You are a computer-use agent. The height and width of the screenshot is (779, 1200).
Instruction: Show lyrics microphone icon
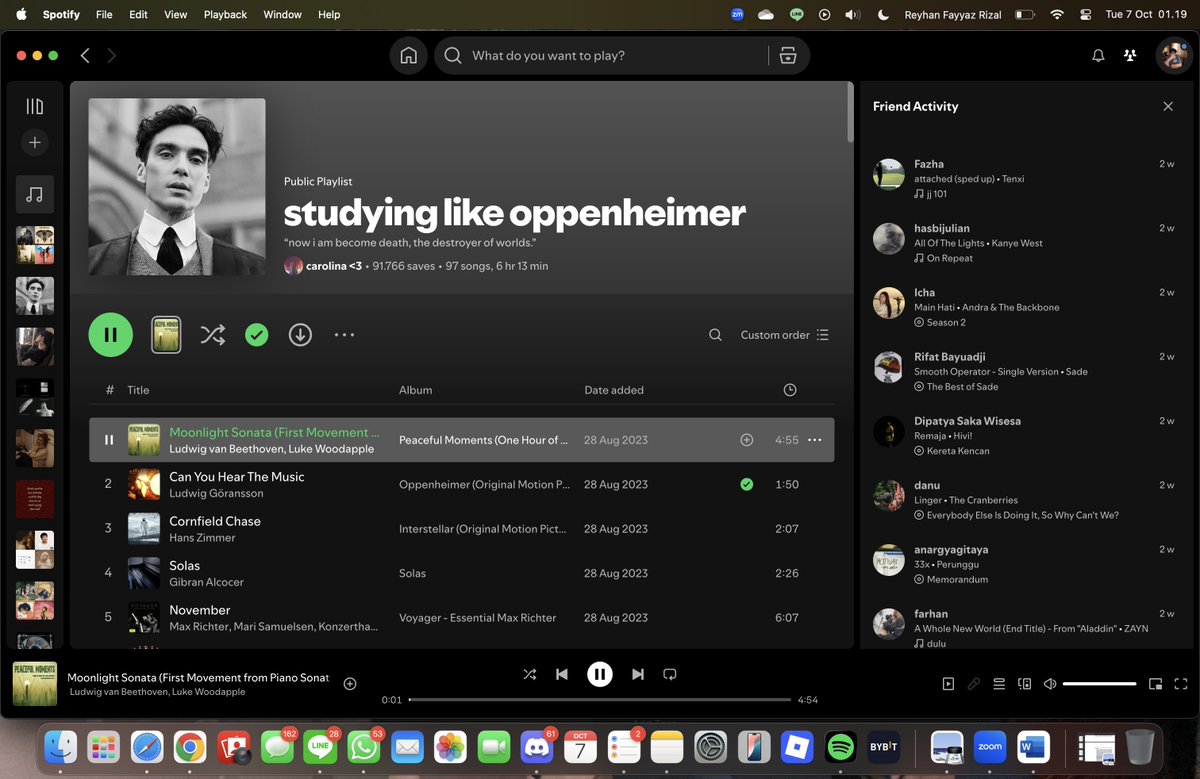[x=973, y=684]
